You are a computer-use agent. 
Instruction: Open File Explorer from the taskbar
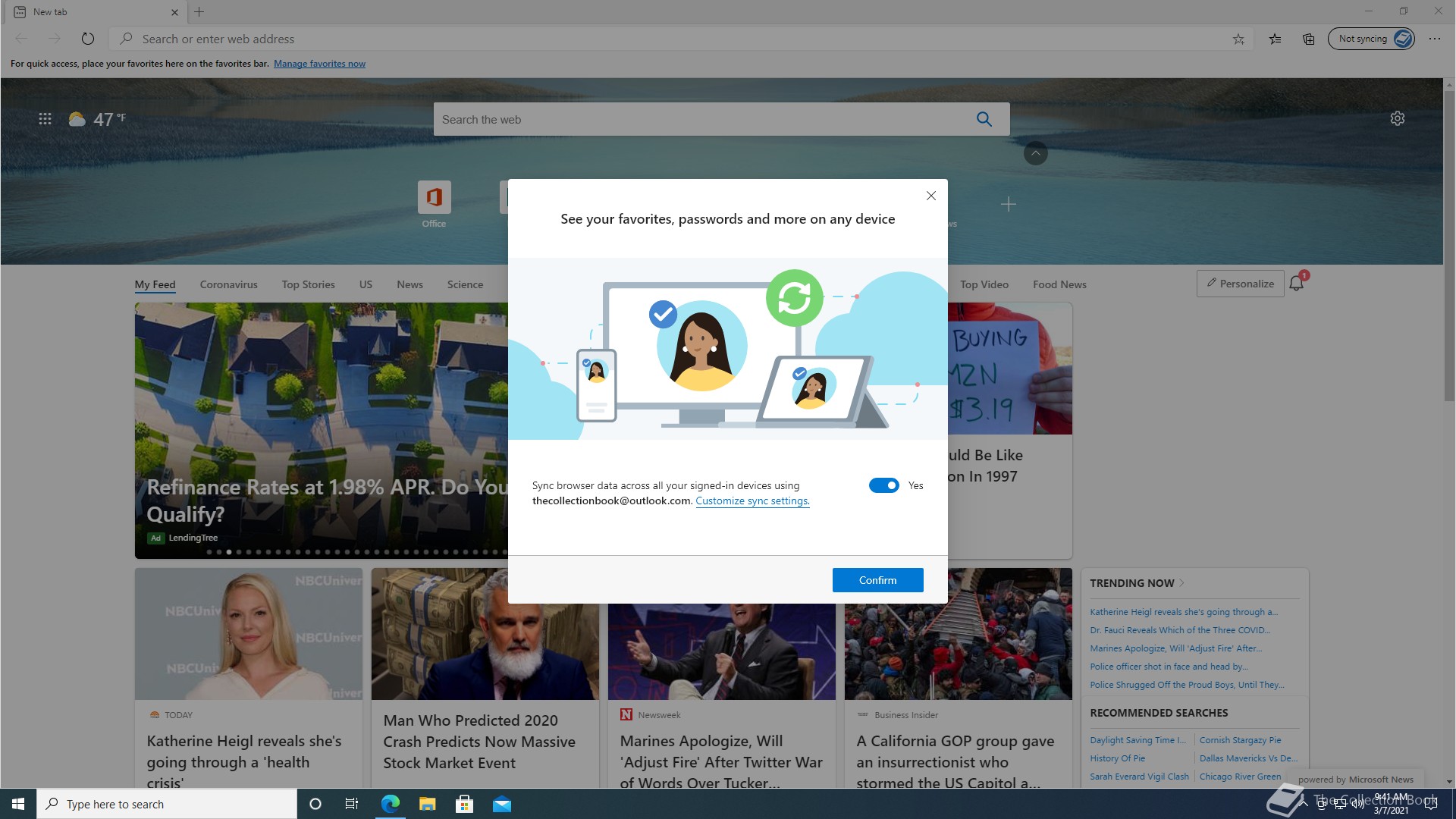pyautogui.click(x=427, y=804)
